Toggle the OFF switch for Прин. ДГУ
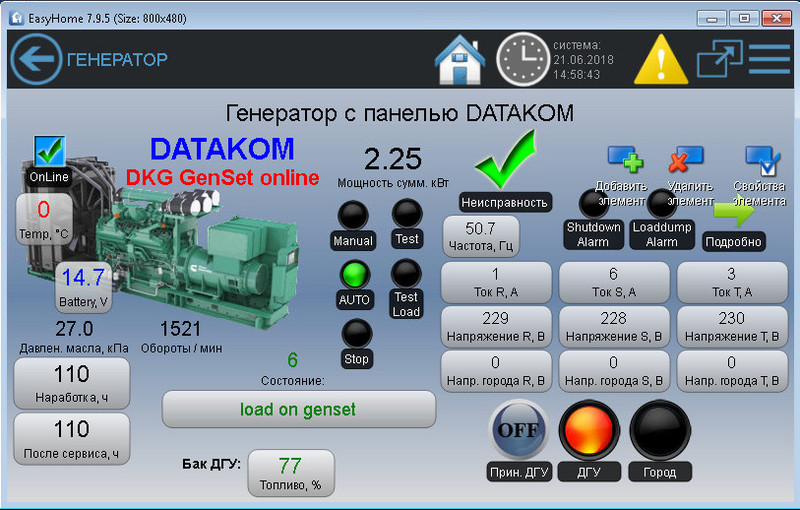This screenshot has height=510, width=800. tap(518, 430)
